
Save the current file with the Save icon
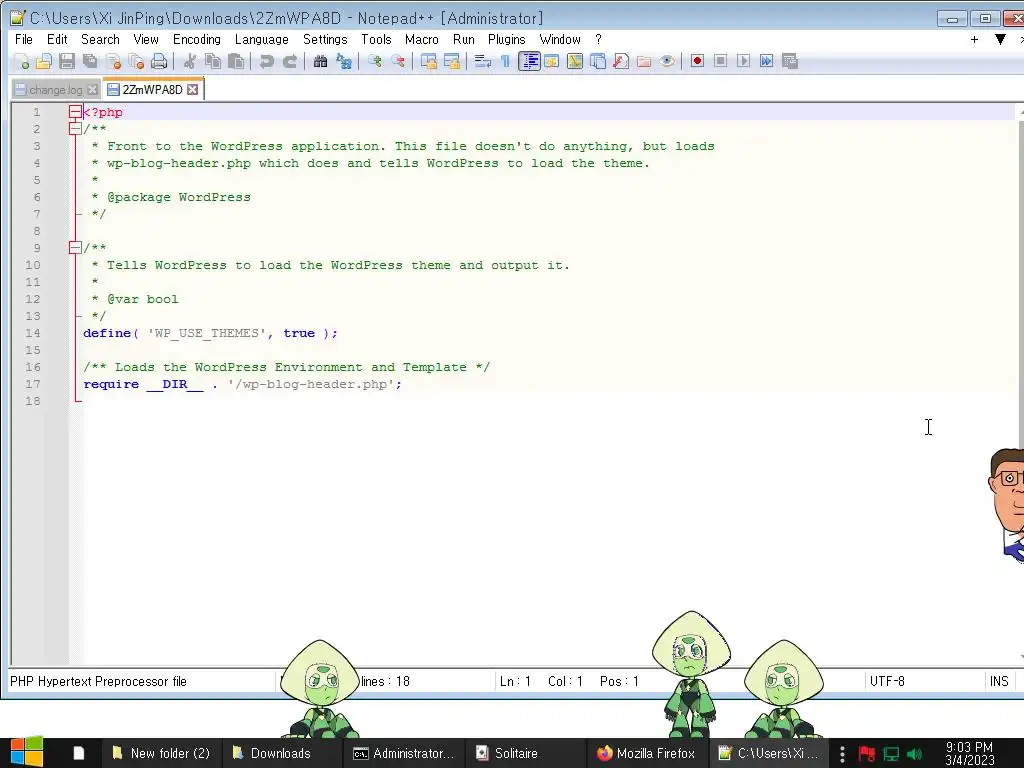pos(67,61)
